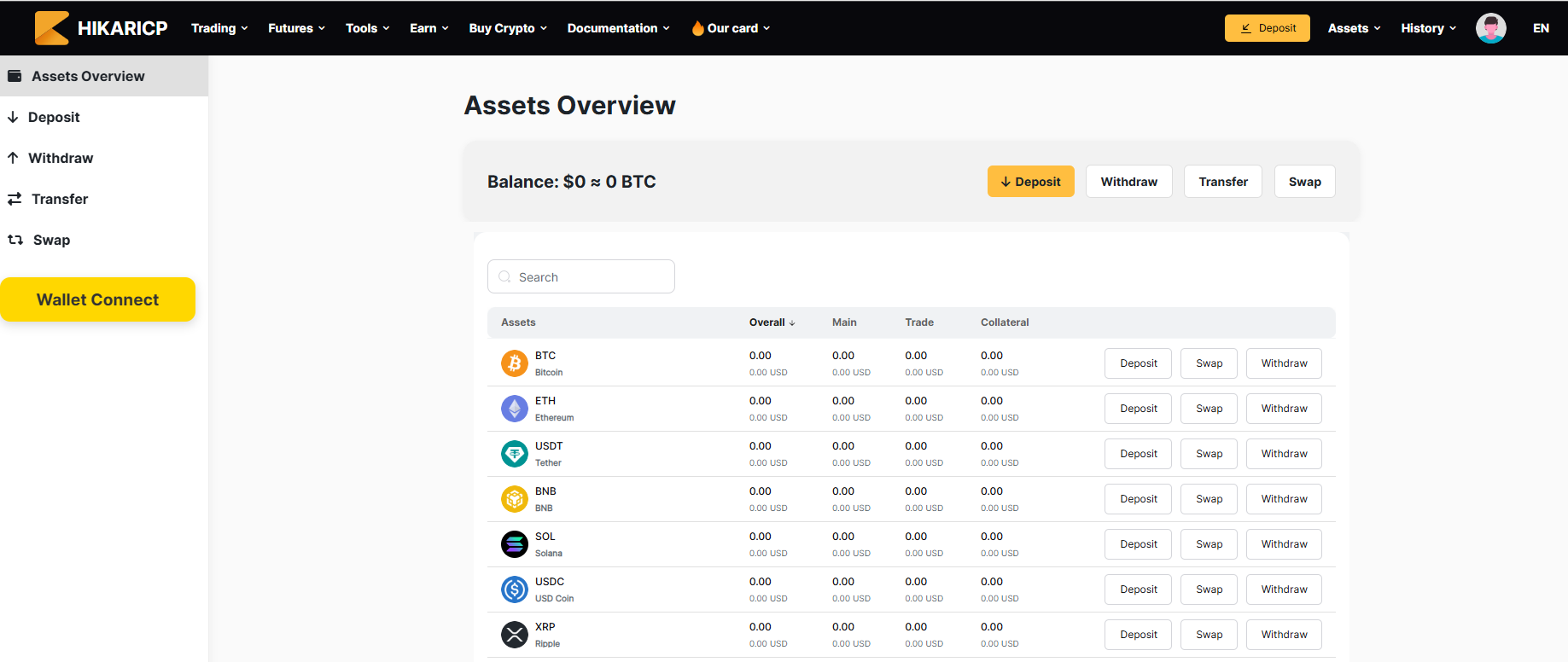
Task: Open the History menu in top bar
Action: [x=1428, y=28]
